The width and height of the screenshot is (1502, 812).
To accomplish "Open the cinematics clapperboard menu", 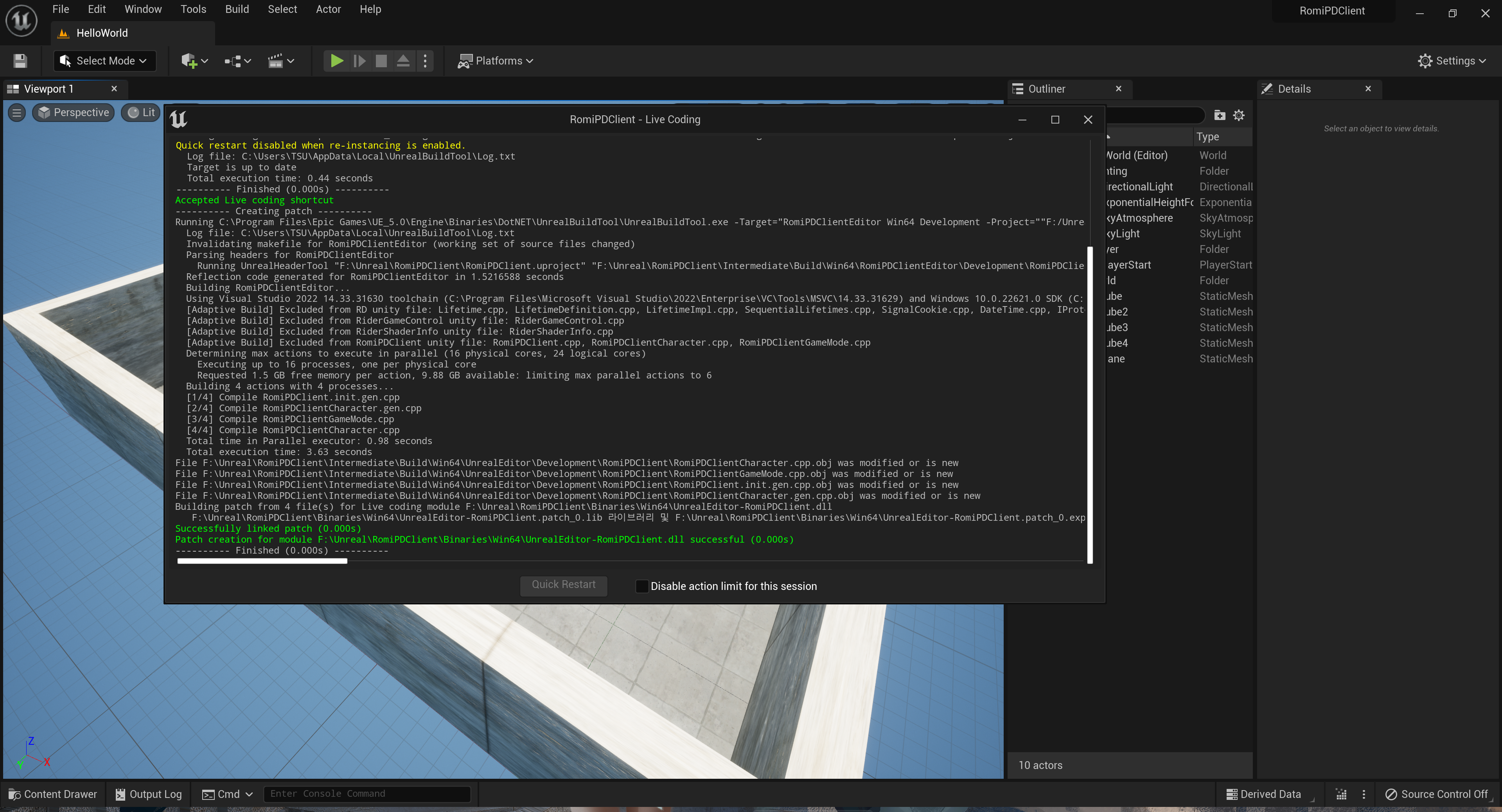I will (x=281, y=61).
